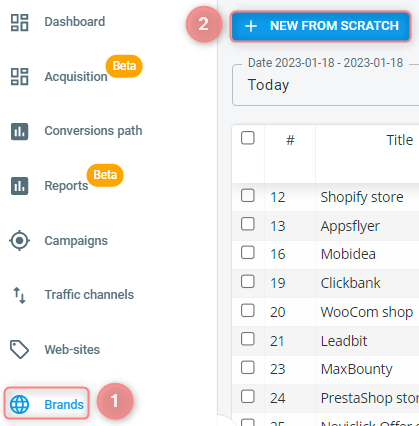Check the box for Shopify store row

coord(248,195)
